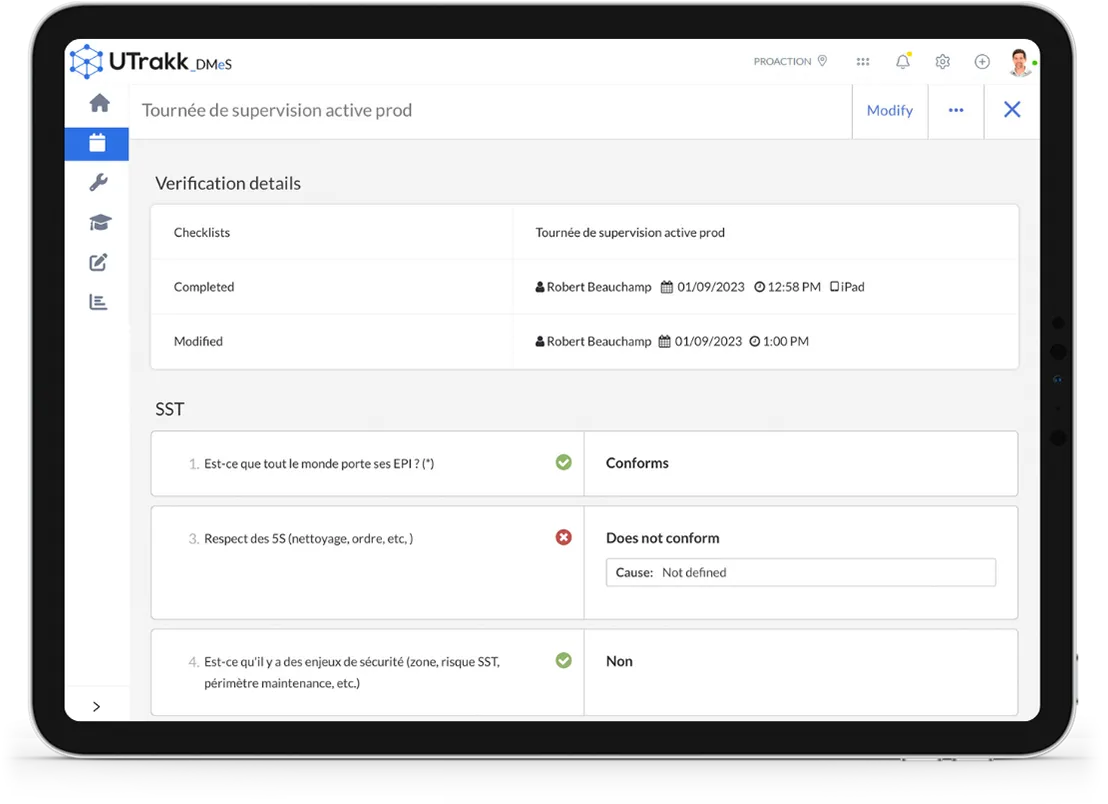Click green check on EPI question

[x=563, y=463]
